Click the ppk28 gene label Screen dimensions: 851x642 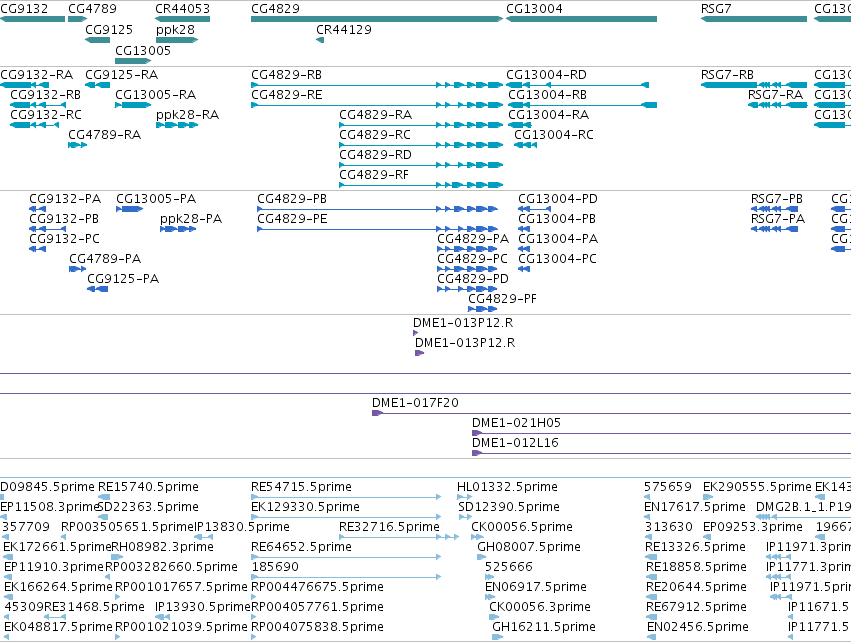pos(175,30)
